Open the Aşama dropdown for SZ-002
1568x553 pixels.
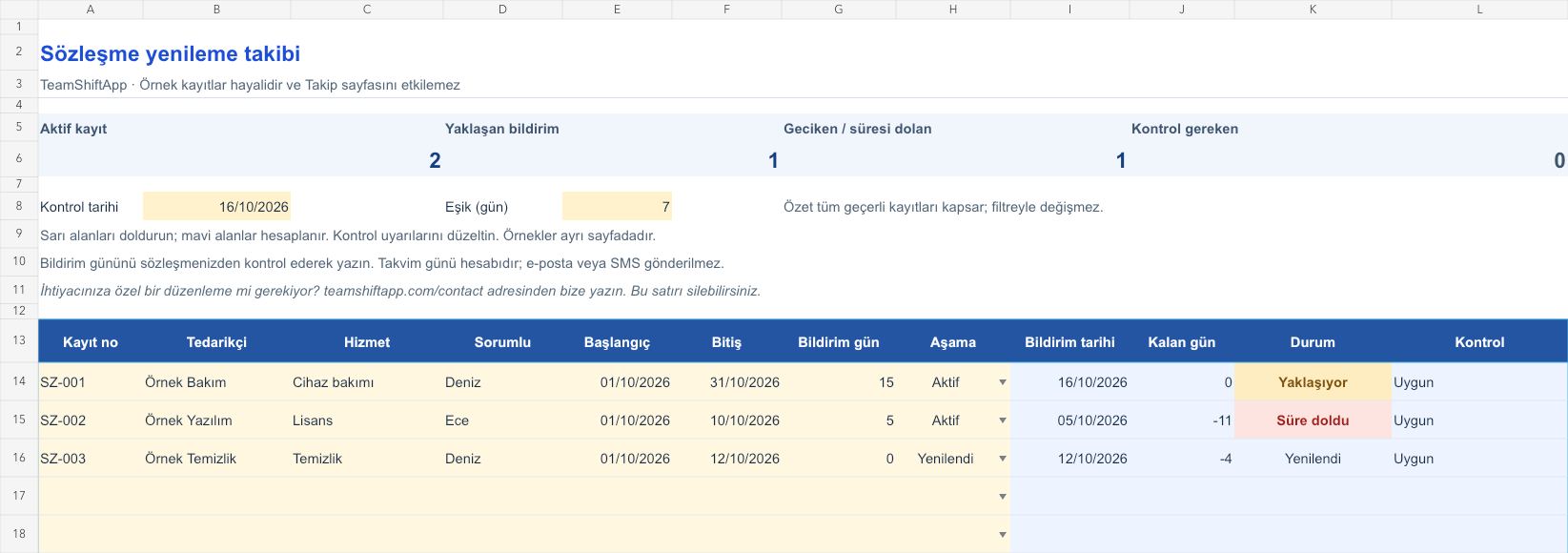pyautogui.click(x=1002, y=420)
